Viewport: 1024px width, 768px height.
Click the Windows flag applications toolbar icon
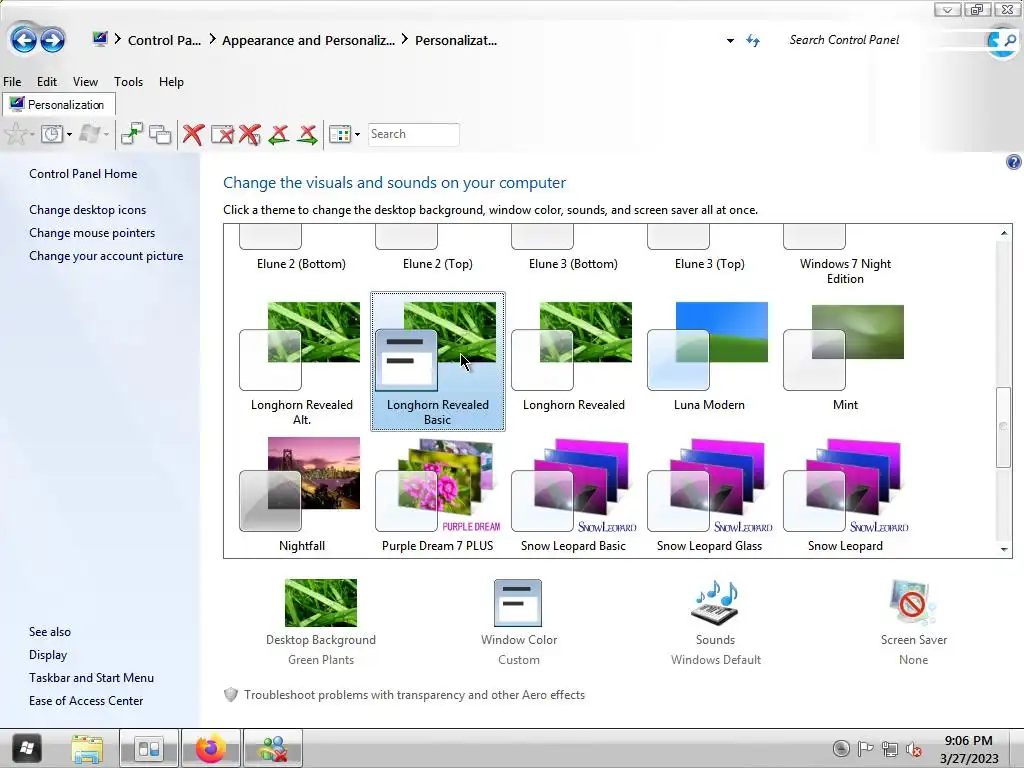point(89,135)
